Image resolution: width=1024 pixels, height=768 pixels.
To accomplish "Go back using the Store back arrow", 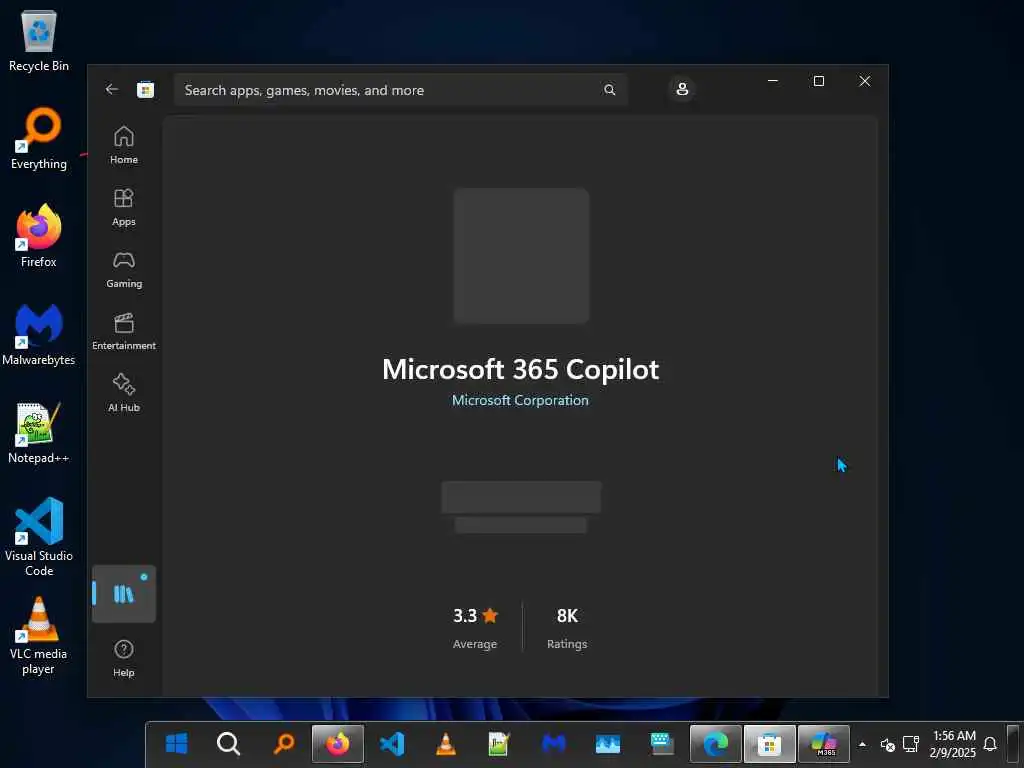I will [x=112, y=89].
